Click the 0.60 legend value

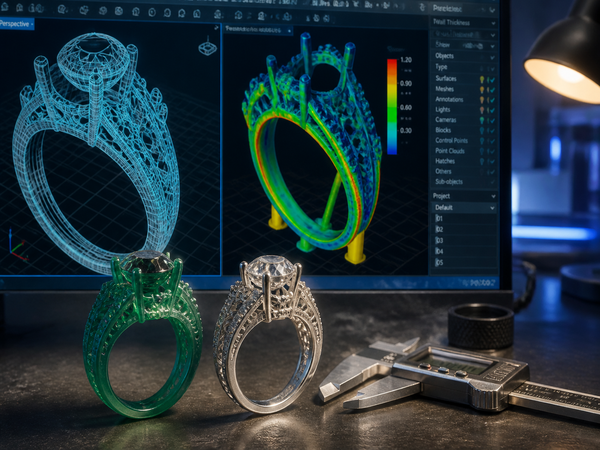coord(406,108)
